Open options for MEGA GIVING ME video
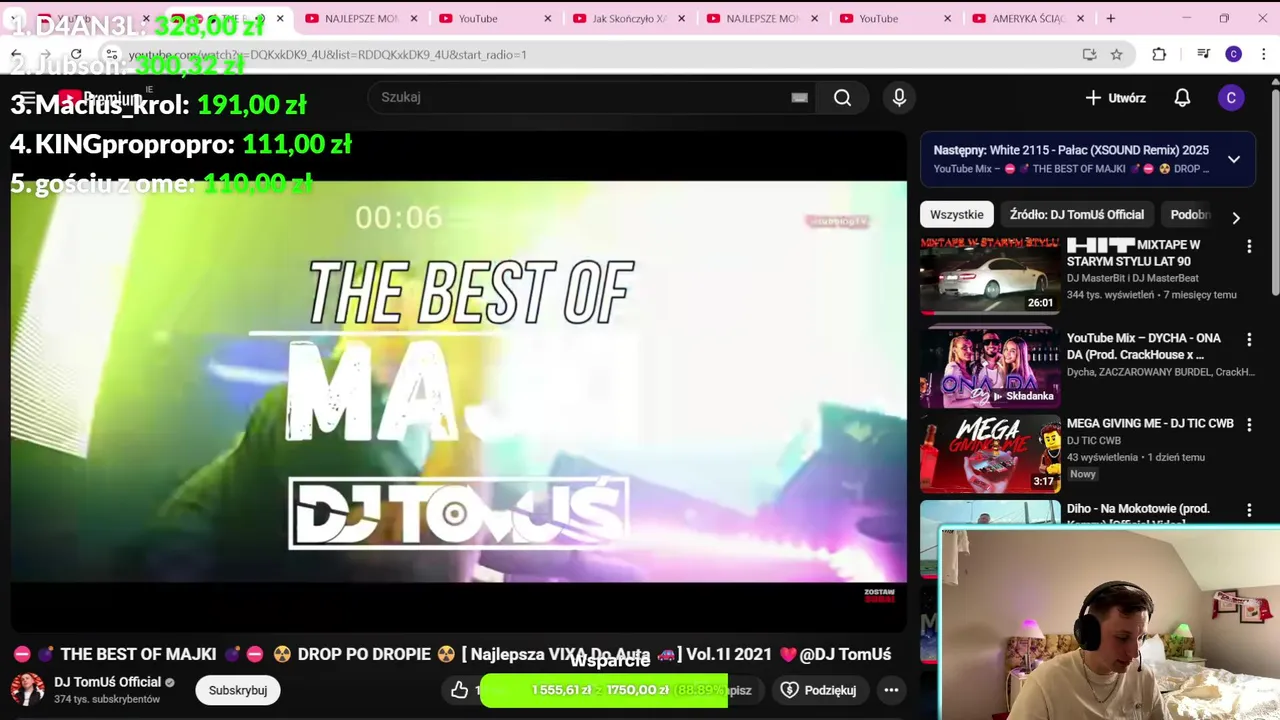The image size is (1280, 720). [1248, 425]
